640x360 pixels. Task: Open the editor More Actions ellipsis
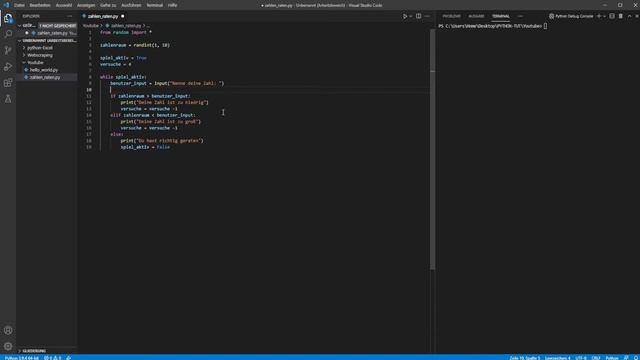(427, 16)
